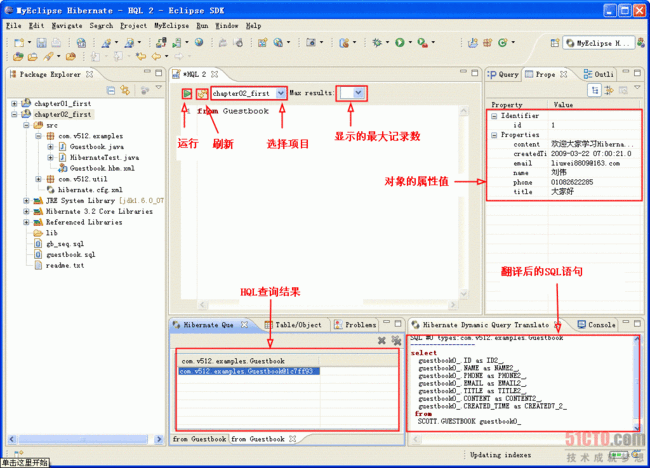Close the Package Explorer view

(x=89, y=74)
